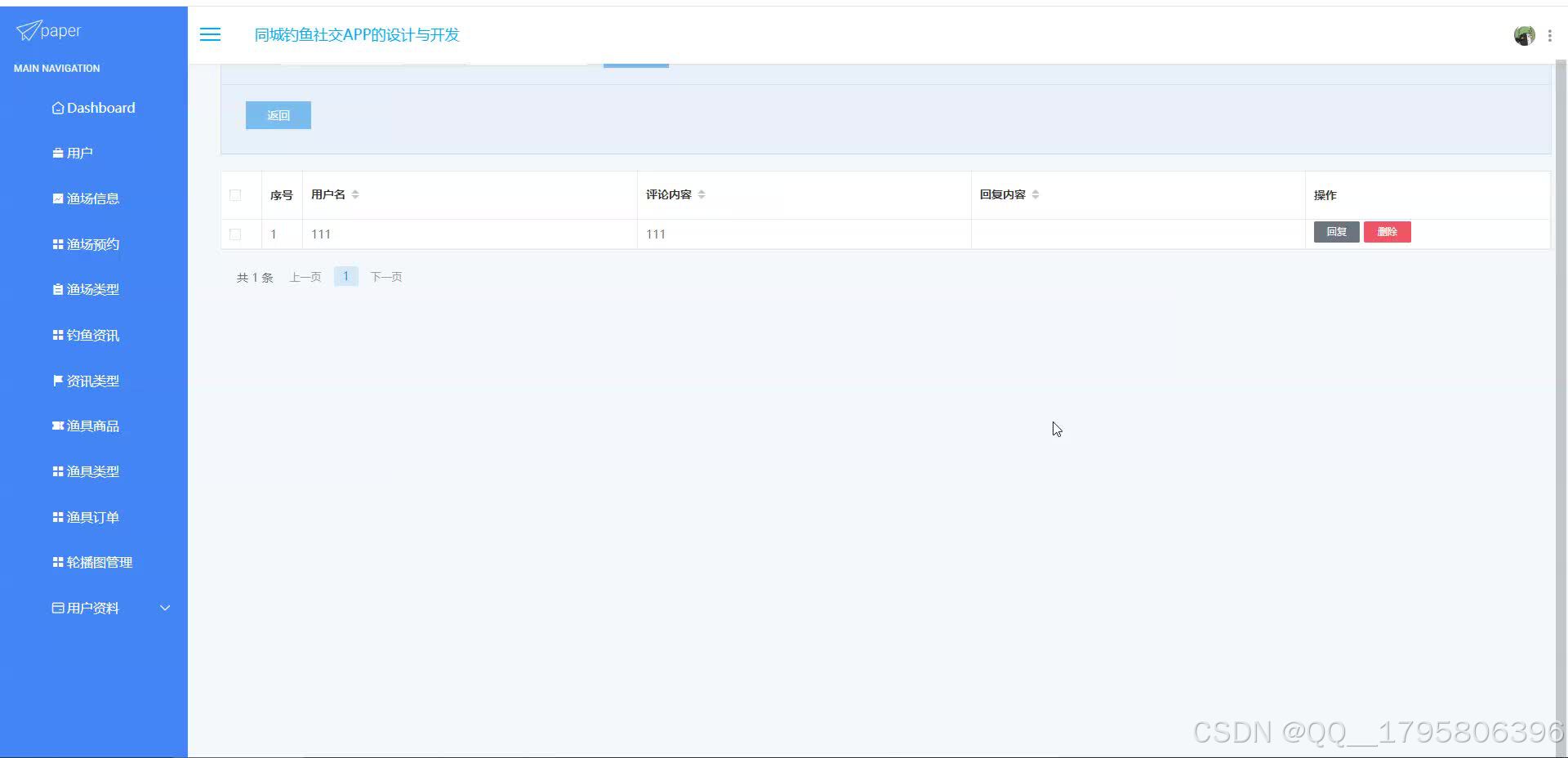Screen dimensions: 1568x758
Task: Click the 用户资料 card icon
Action: tap(58, 608)
